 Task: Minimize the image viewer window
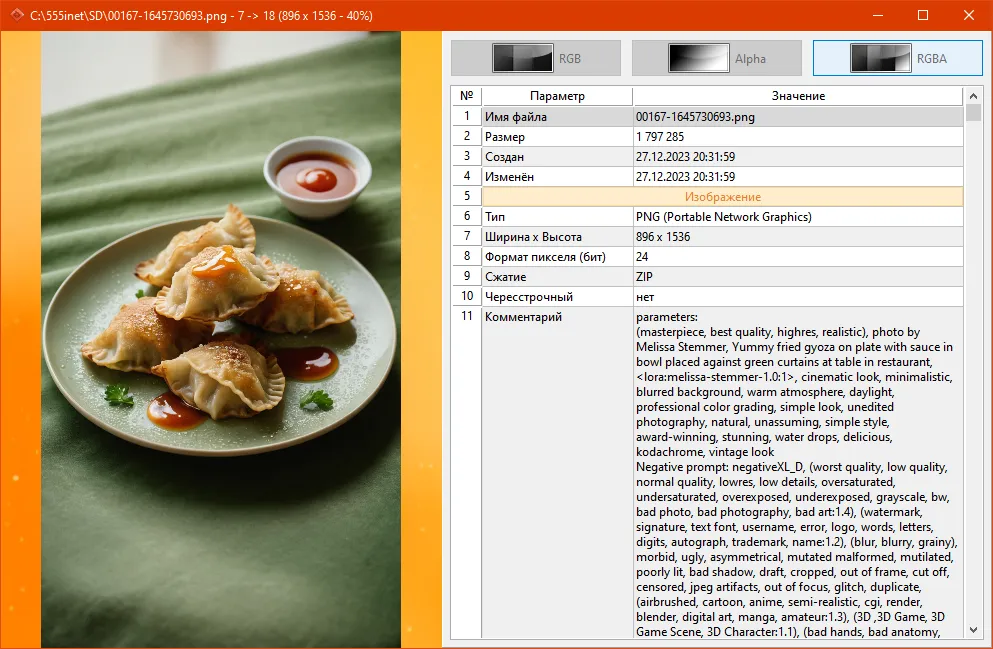pos(878,15)
